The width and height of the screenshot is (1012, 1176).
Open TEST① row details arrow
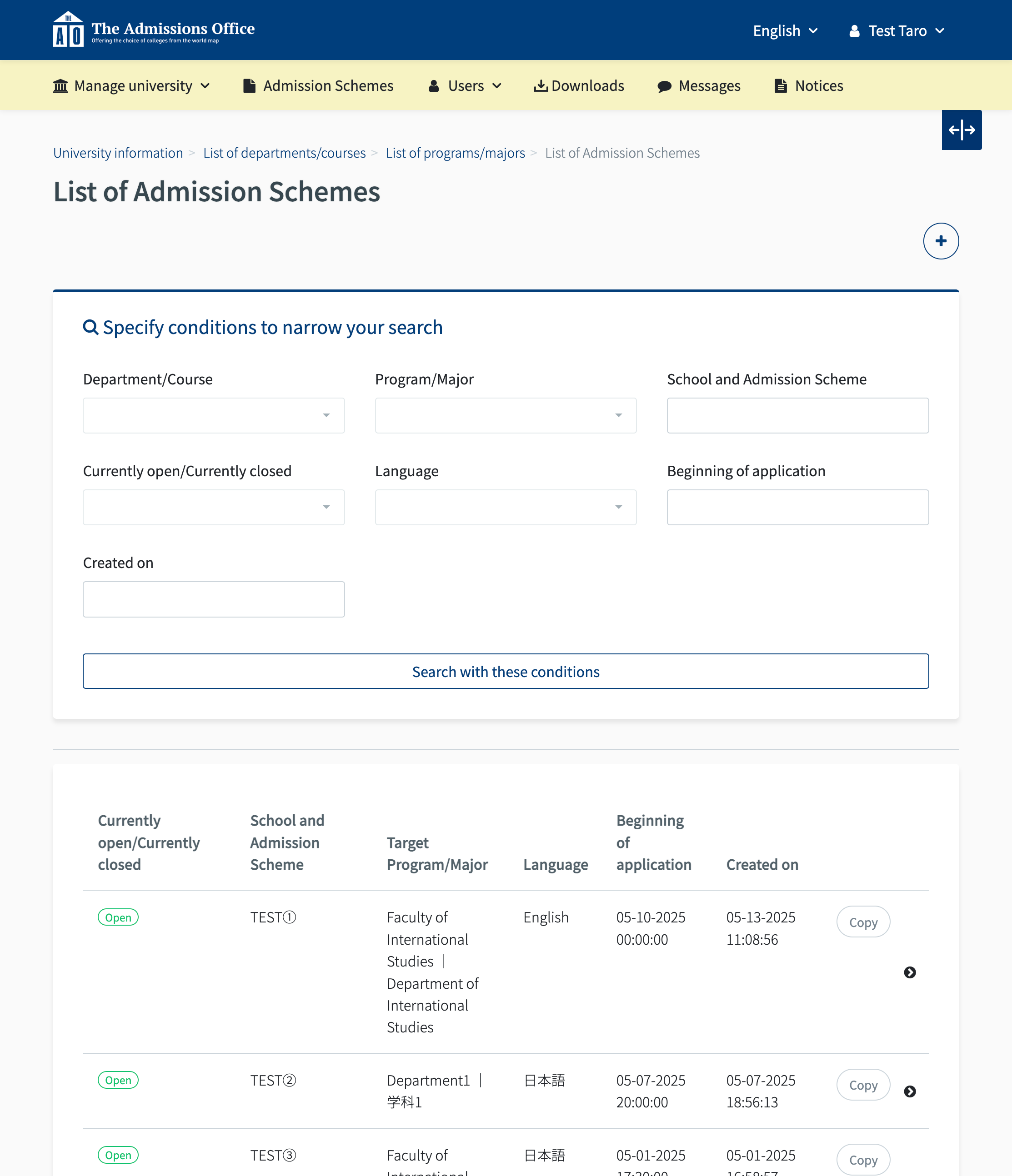point(909,972)
